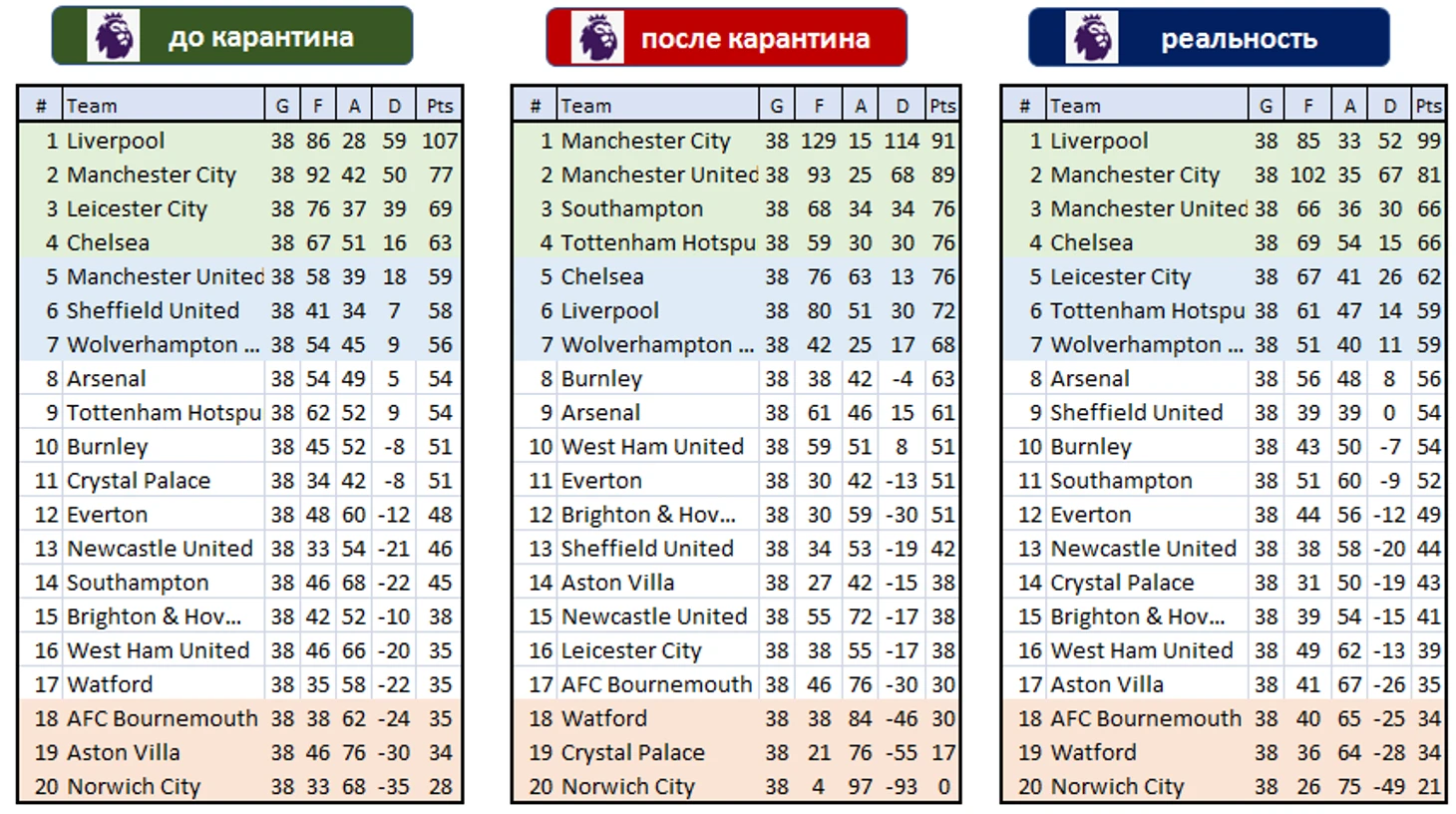Click the D column header in middle table
The image size is (1456, 814).
coord(903,106)
